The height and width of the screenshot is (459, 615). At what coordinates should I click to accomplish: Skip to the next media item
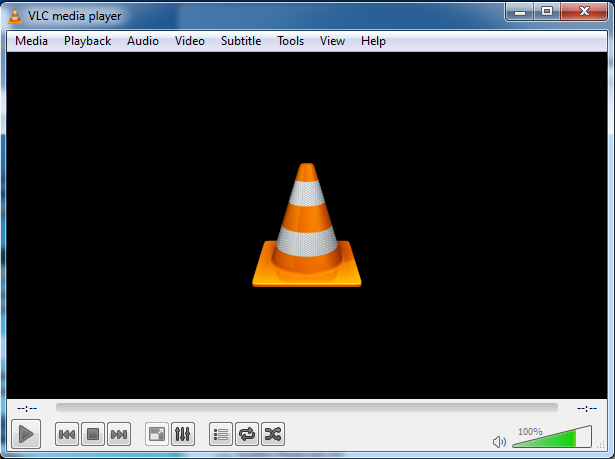pyautogui.click(x=119, y=434)
